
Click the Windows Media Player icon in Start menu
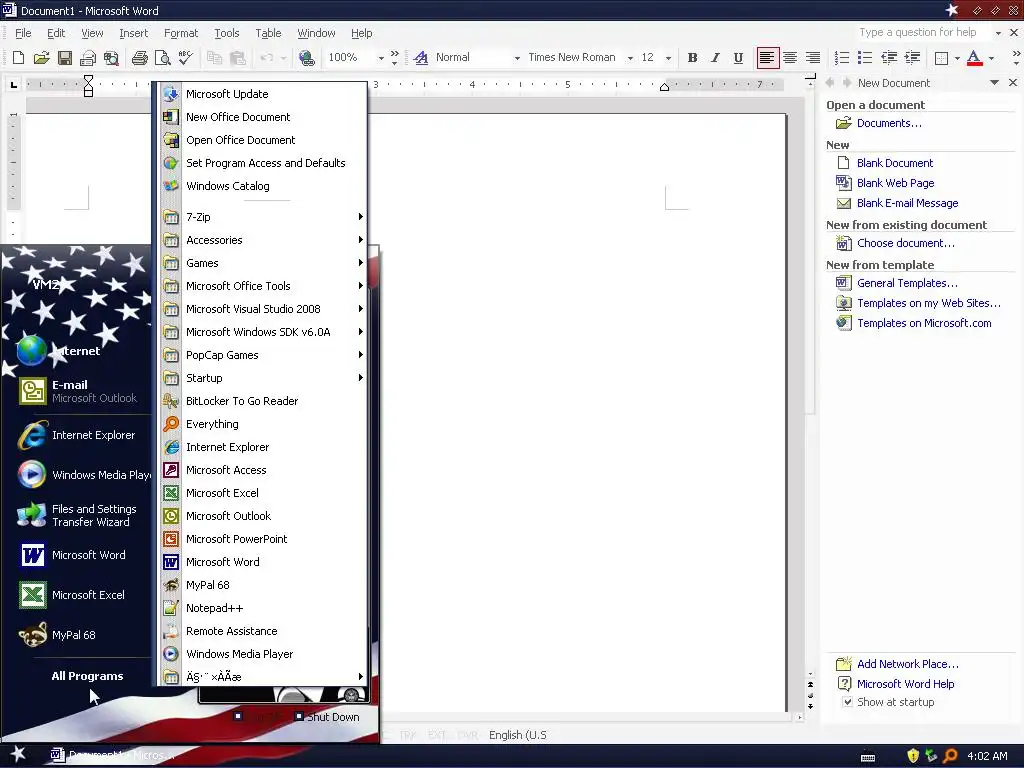(32, 475)
